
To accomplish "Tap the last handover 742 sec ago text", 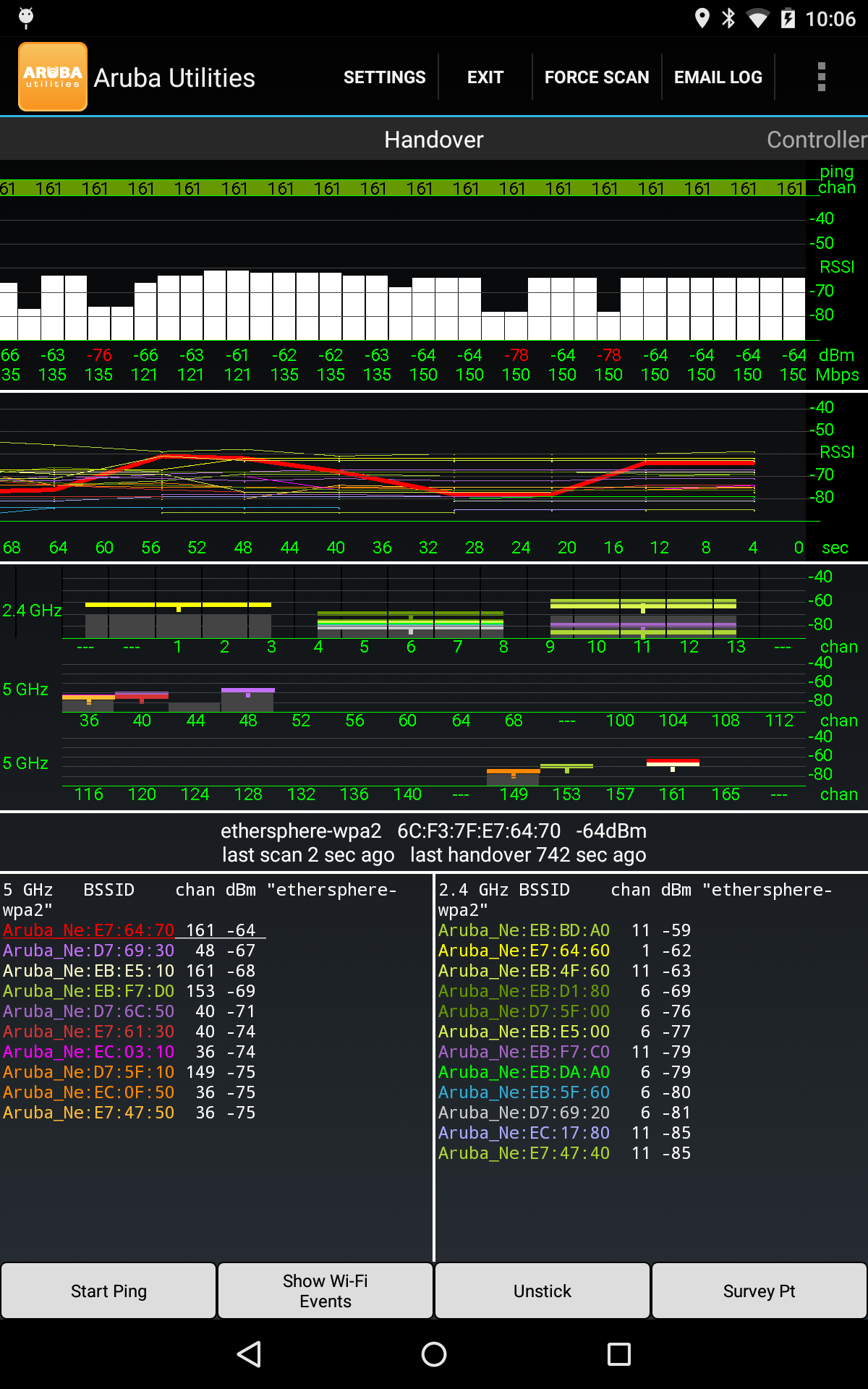I will pyautogui.click(x=528, y=854).
